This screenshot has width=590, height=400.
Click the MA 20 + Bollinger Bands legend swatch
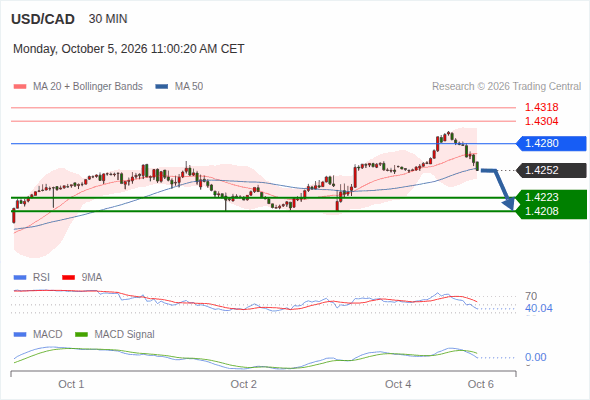point(20,87)
